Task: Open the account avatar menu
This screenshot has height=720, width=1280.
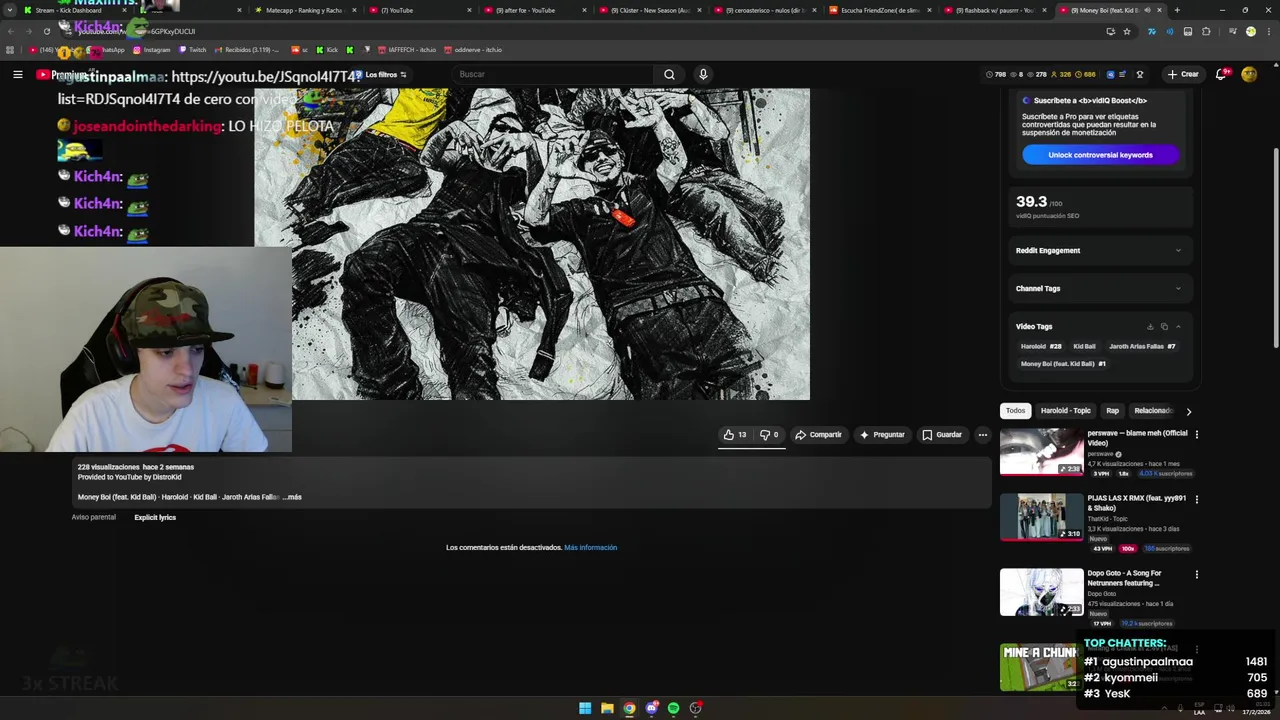Action: point(1249,74)
